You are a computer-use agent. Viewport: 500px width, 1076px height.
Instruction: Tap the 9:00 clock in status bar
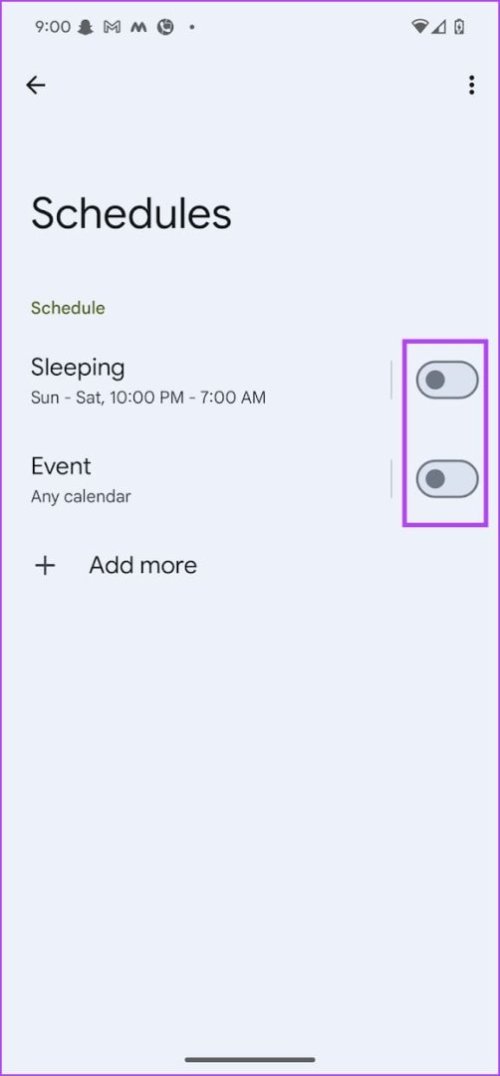[x=52, y=27]
